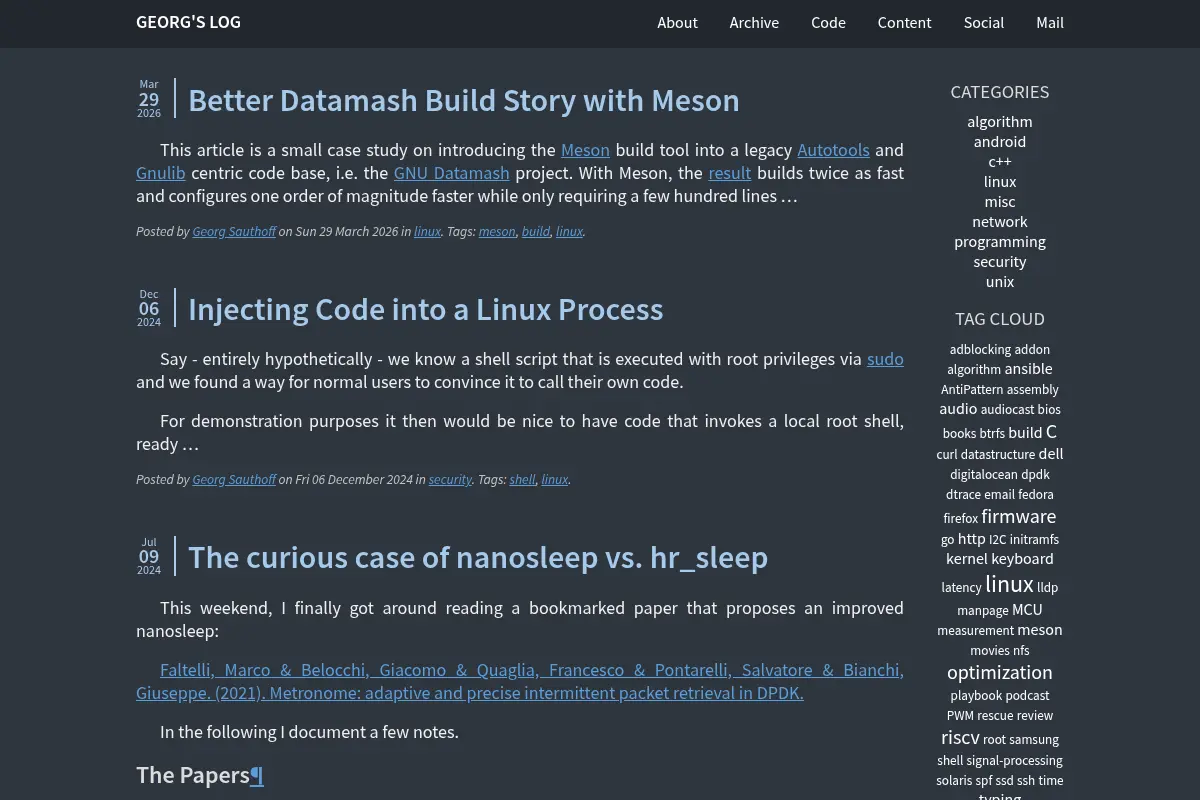Click the shell tag under Injecting Code post
The width and height of the screenshot is (1200, 800).
coord(523,480)
